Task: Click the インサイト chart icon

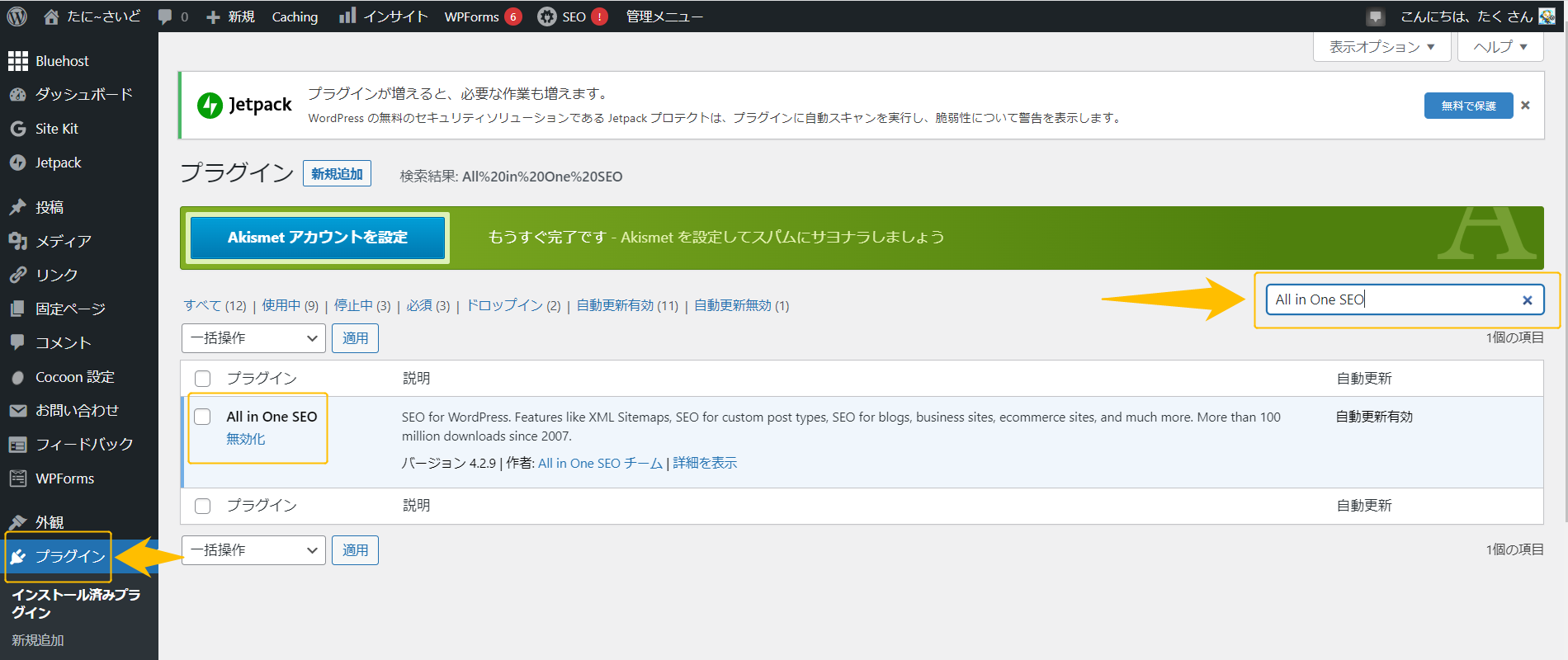Action: (347, 16)
